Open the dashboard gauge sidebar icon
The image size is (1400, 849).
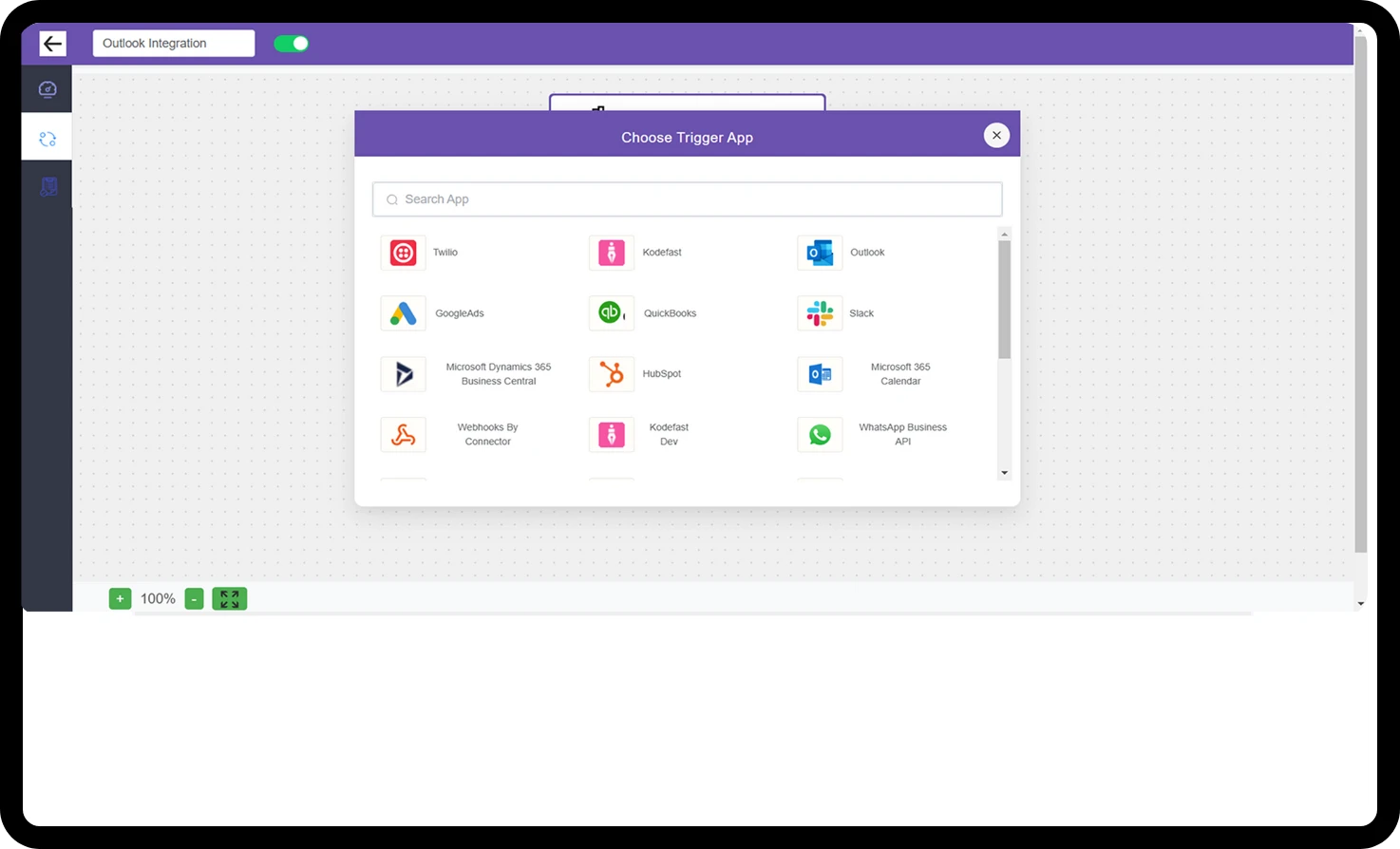(47, 89)
